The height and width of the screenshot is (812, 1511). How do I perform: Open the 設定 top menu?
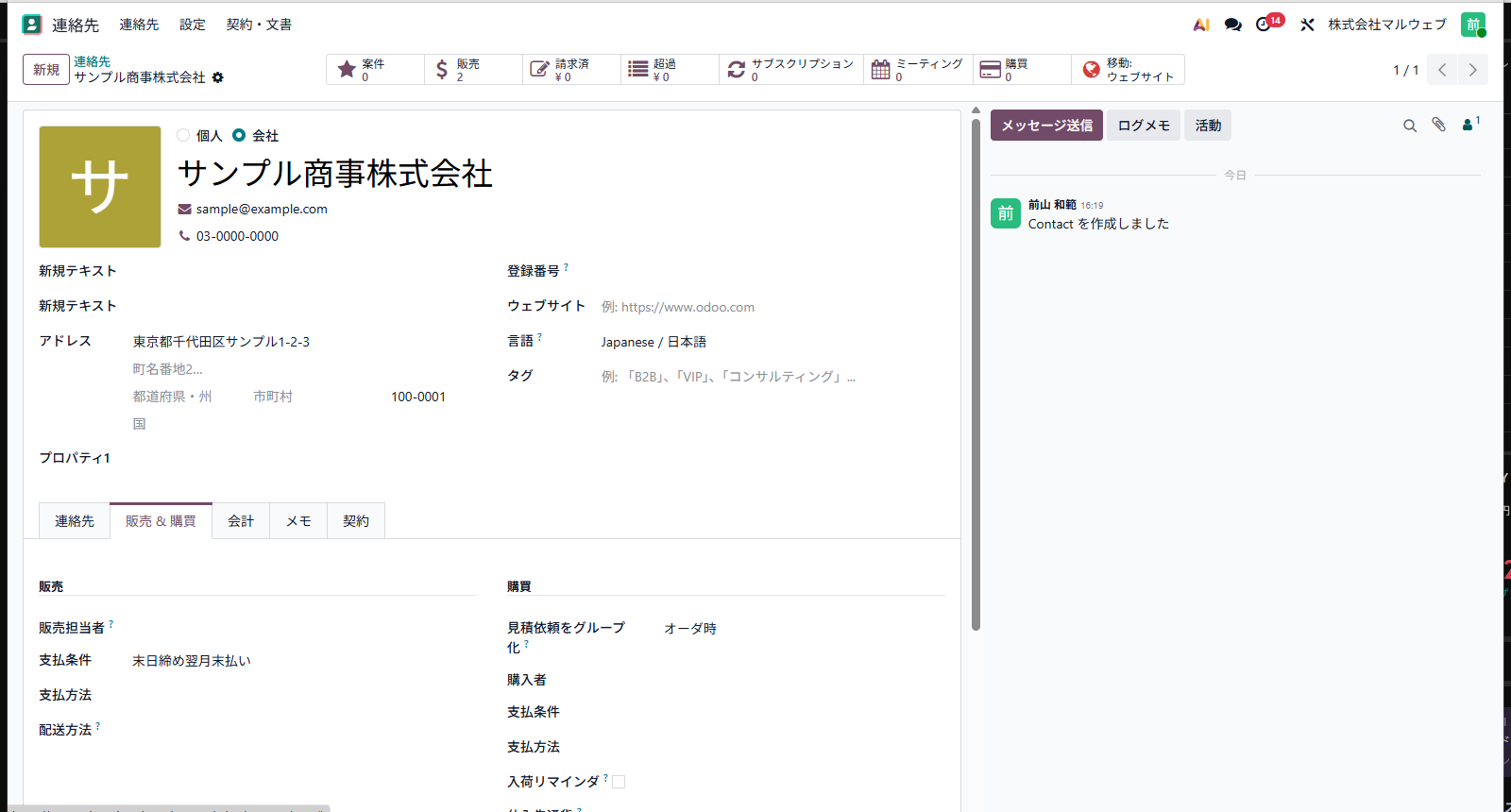pyautogui.click(x=193, y=25)
